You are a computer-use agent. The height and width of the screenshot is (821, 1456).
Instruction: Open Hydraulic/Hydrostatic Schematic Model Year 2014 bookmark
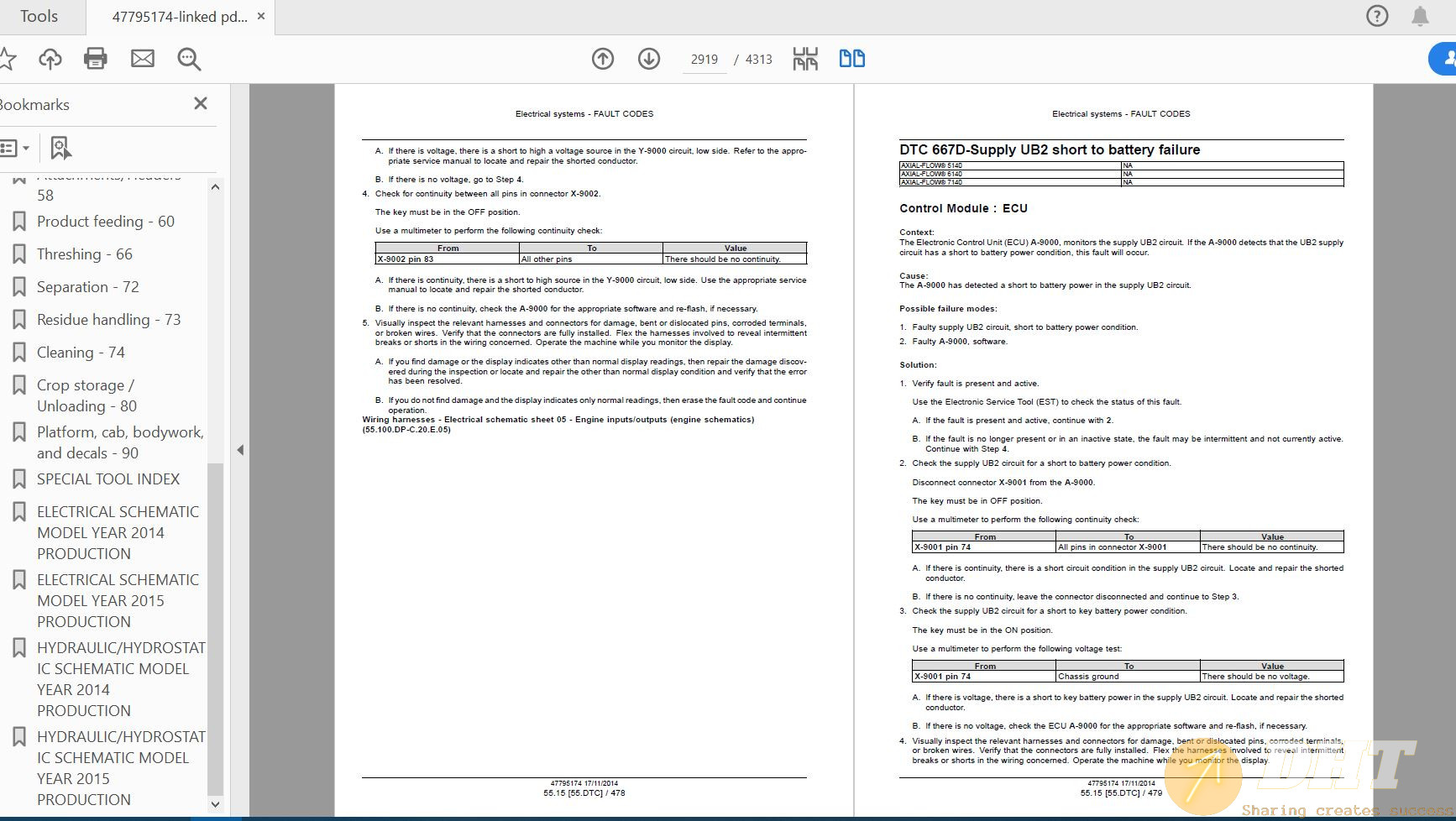pos(121,679)
